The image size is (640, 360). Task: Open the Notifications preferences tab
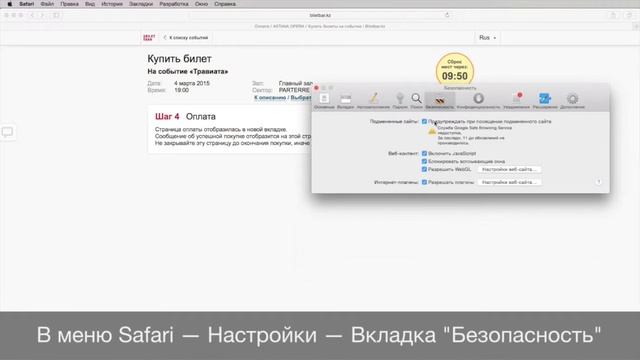516,101
